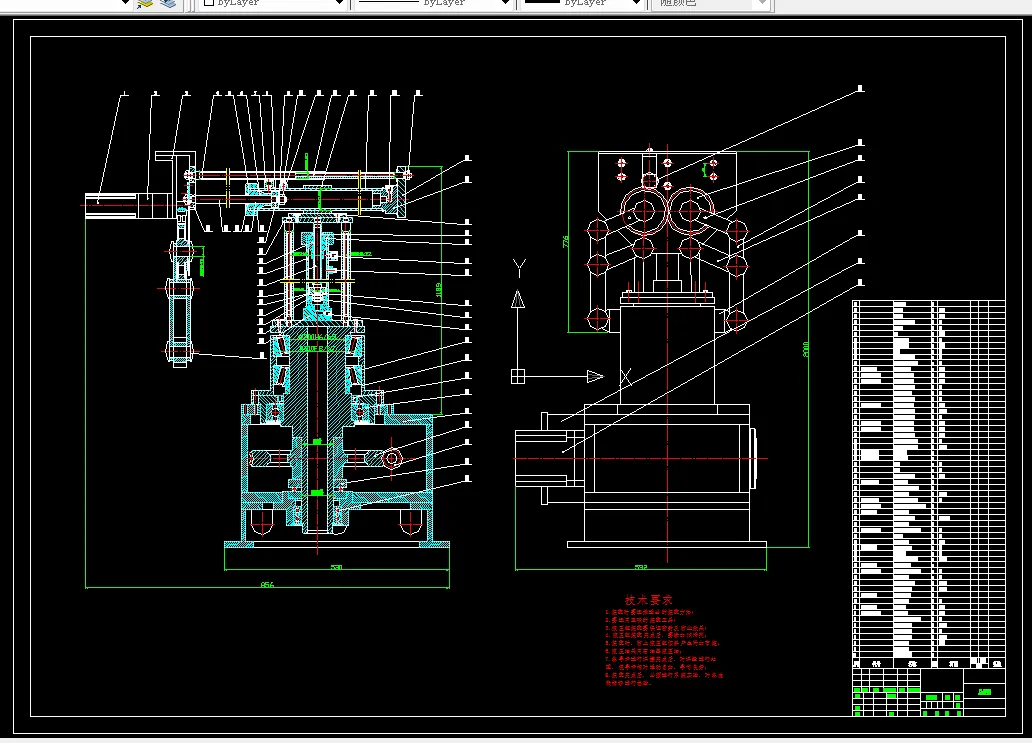Viewport: 1032px width, 743px height.
Task: Click the UCS Y axis label
Action: 519,268
